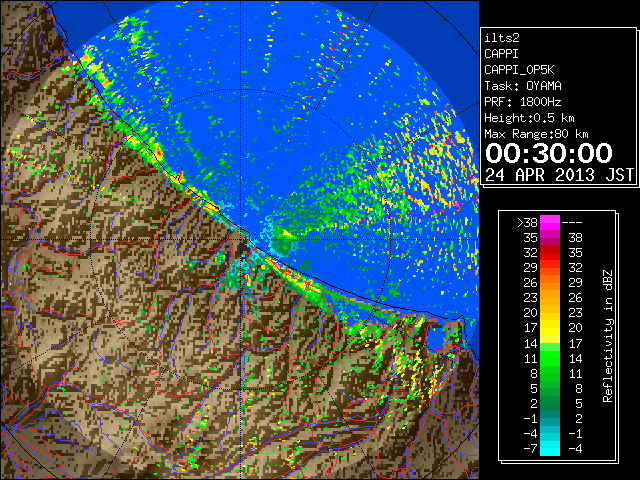Click the radar center at crosshair intersection
Viewport: 640px width, 480px height.
coord(240,240)
